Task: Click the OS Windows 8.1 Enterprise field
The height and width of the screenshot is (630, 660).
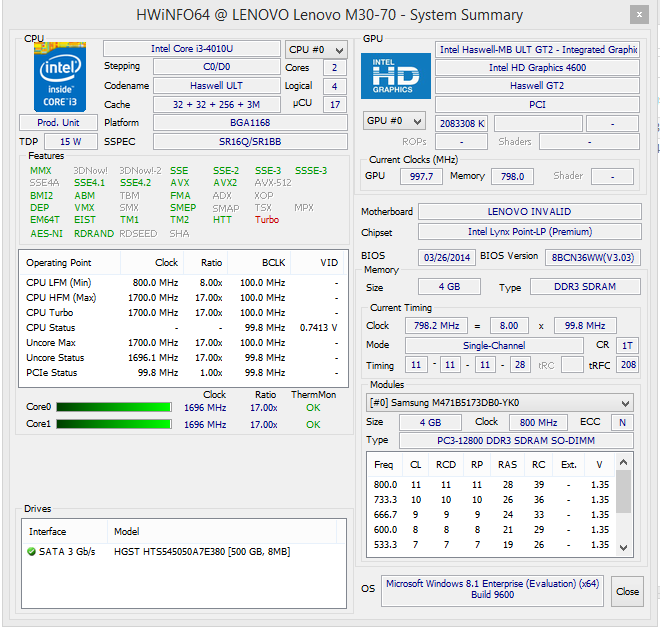Action: [492, 591]
